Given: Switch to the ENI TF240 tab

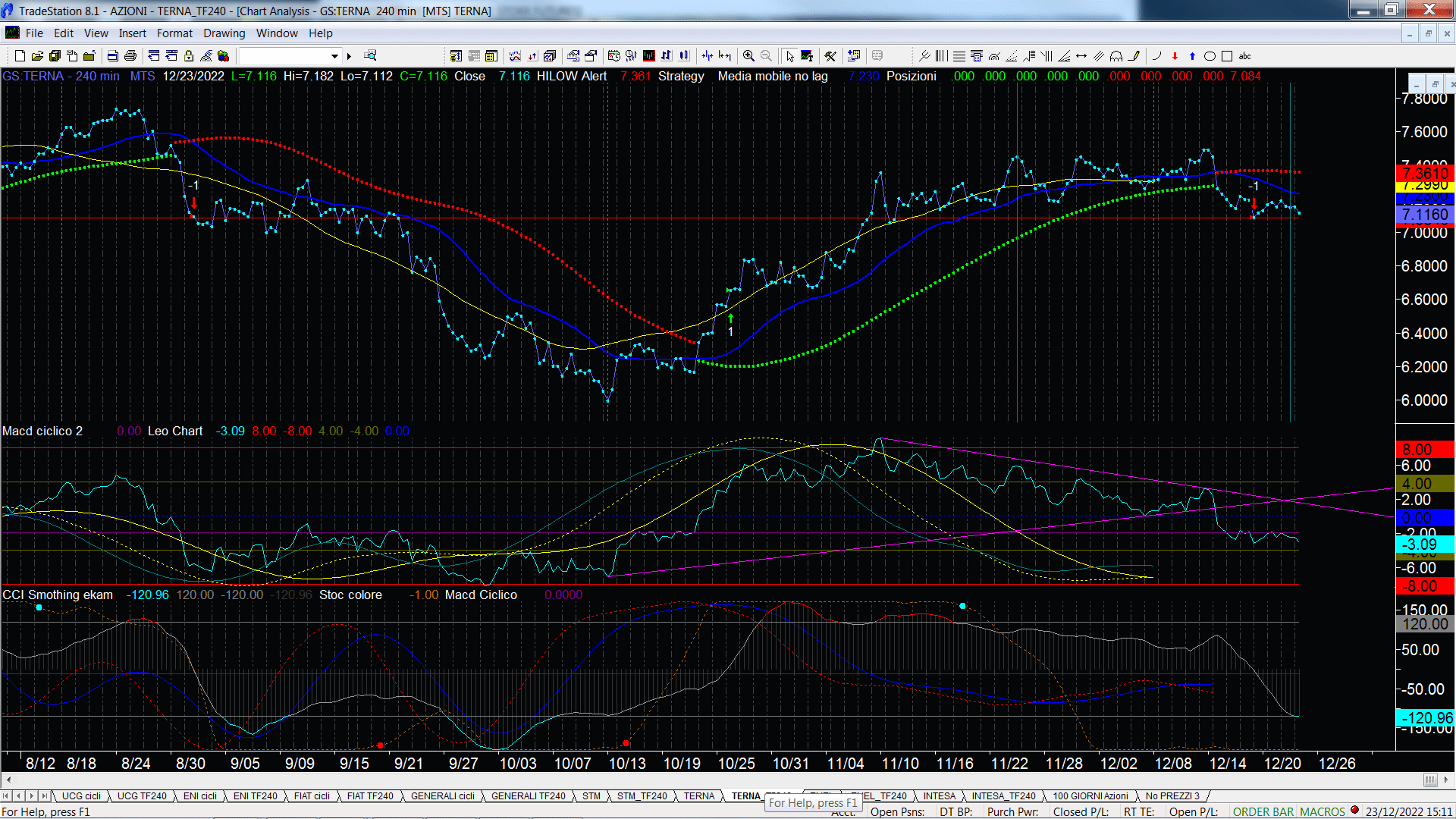Looking at the screenshot, I should coord(256,796).
